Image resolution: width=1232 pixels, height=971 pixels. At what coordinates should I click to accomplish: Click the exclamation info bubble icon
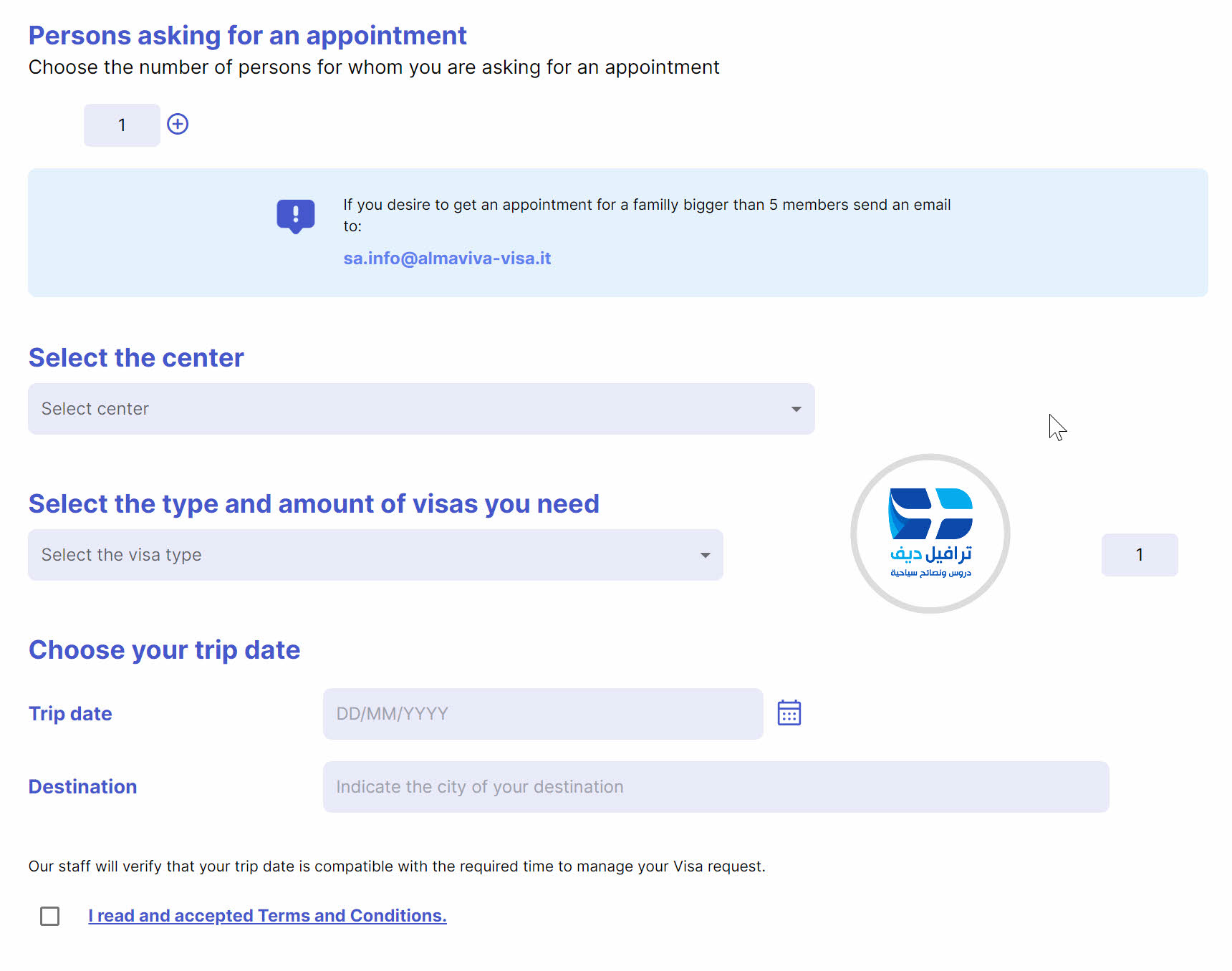295,216
